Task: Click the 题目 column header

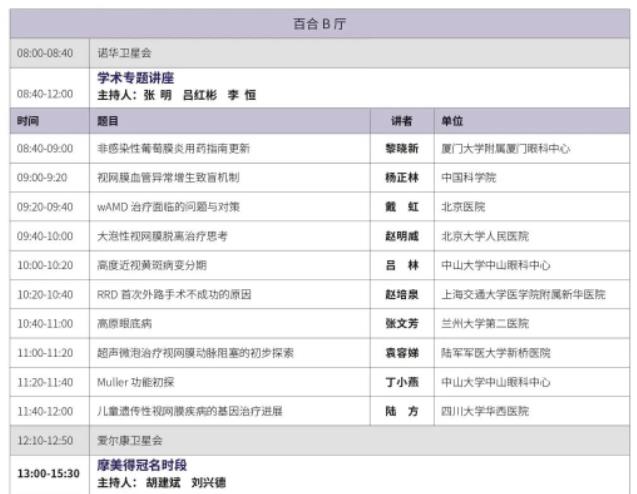Action: point(107,121)
